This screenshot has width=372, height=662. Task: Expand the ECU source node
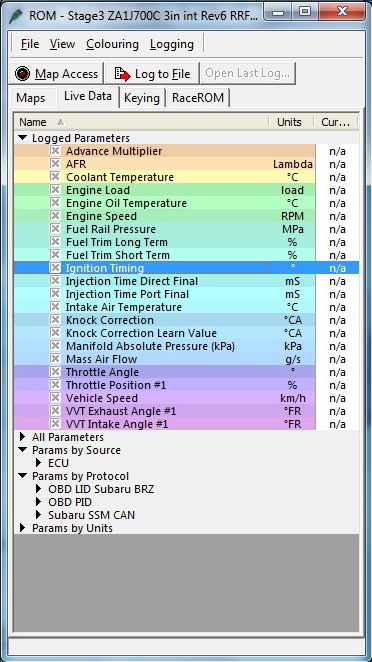(39, 463)
